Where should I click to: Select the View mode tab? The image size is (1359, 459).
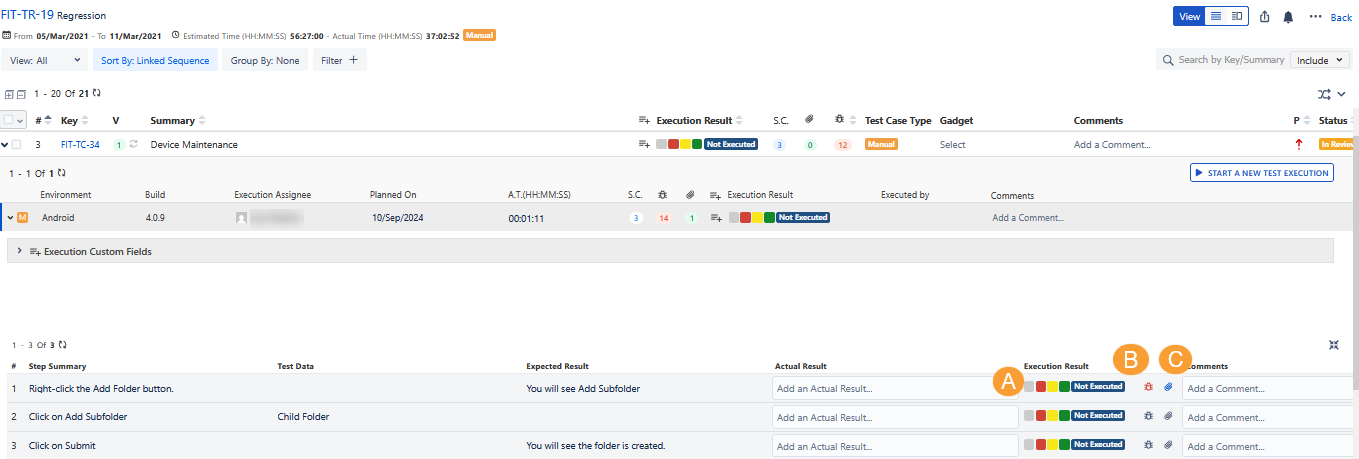coord(1190,16)
